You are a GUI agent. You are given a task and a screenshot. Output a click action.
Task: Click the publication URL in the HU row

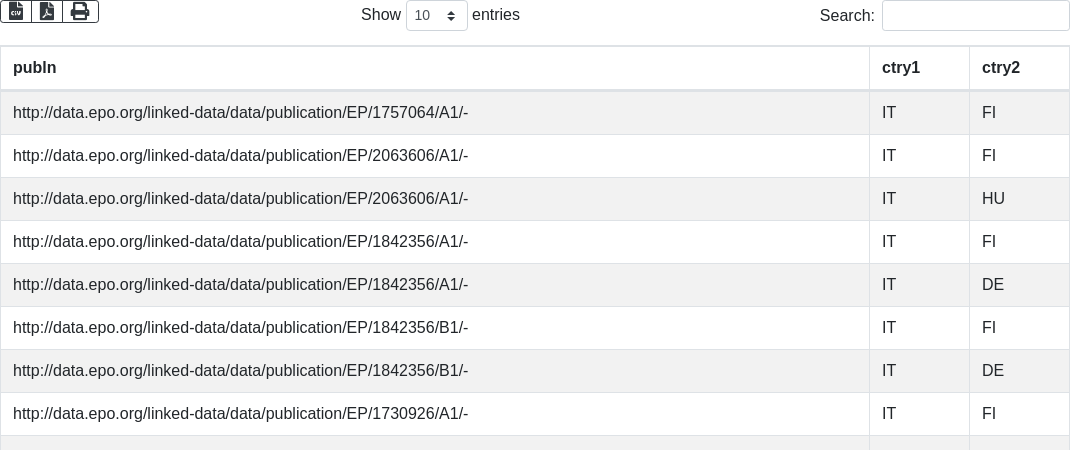pos(240,199)
